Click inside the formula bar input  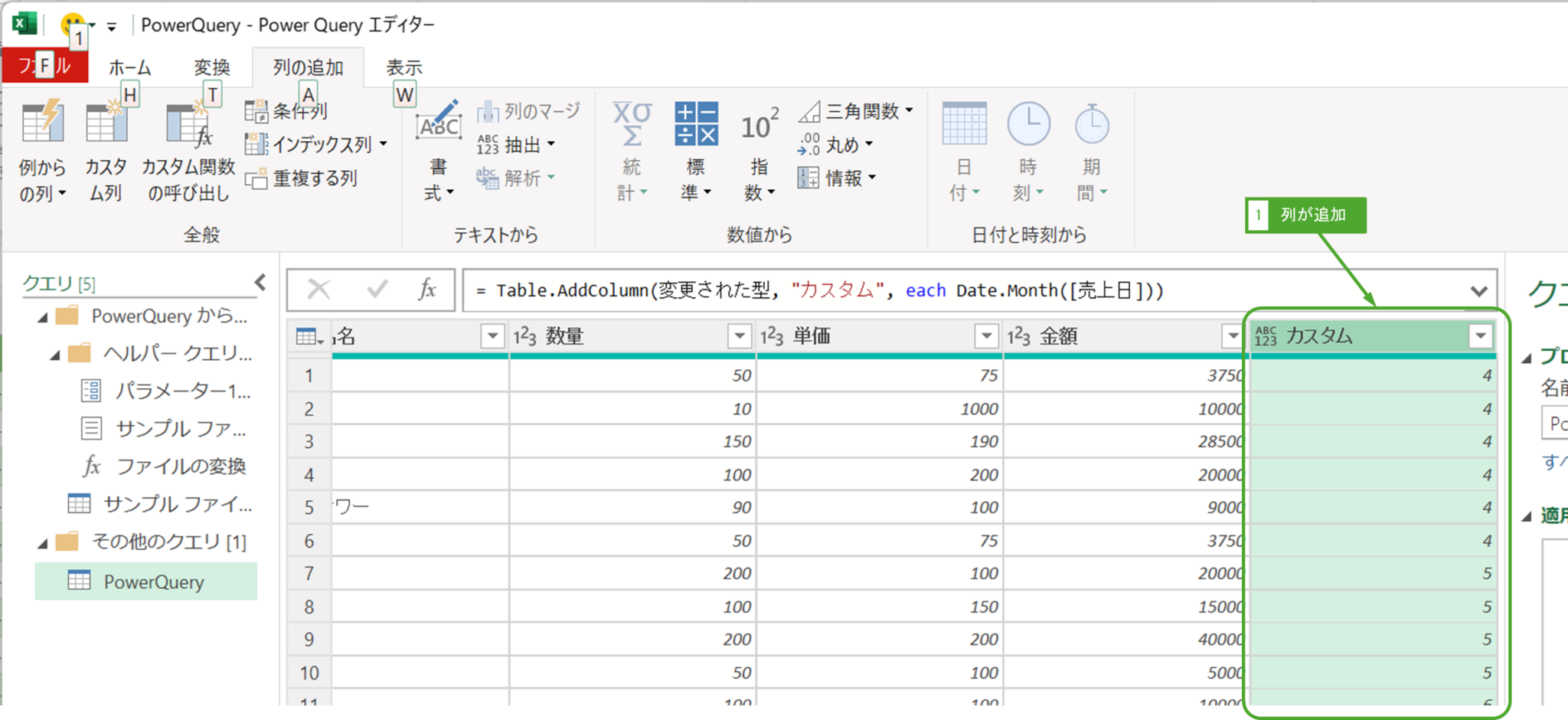689,290
